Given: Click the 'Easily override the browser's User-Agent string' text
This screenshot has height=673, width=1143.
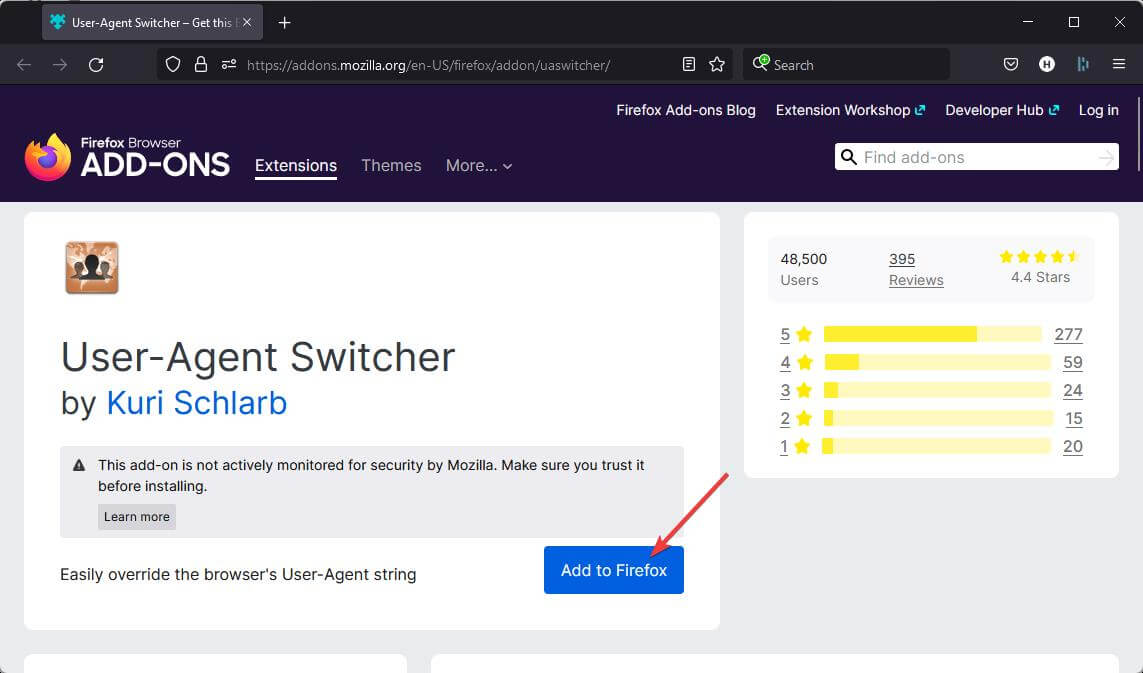Looking at the screenshot, I should [x=238, y=575].
